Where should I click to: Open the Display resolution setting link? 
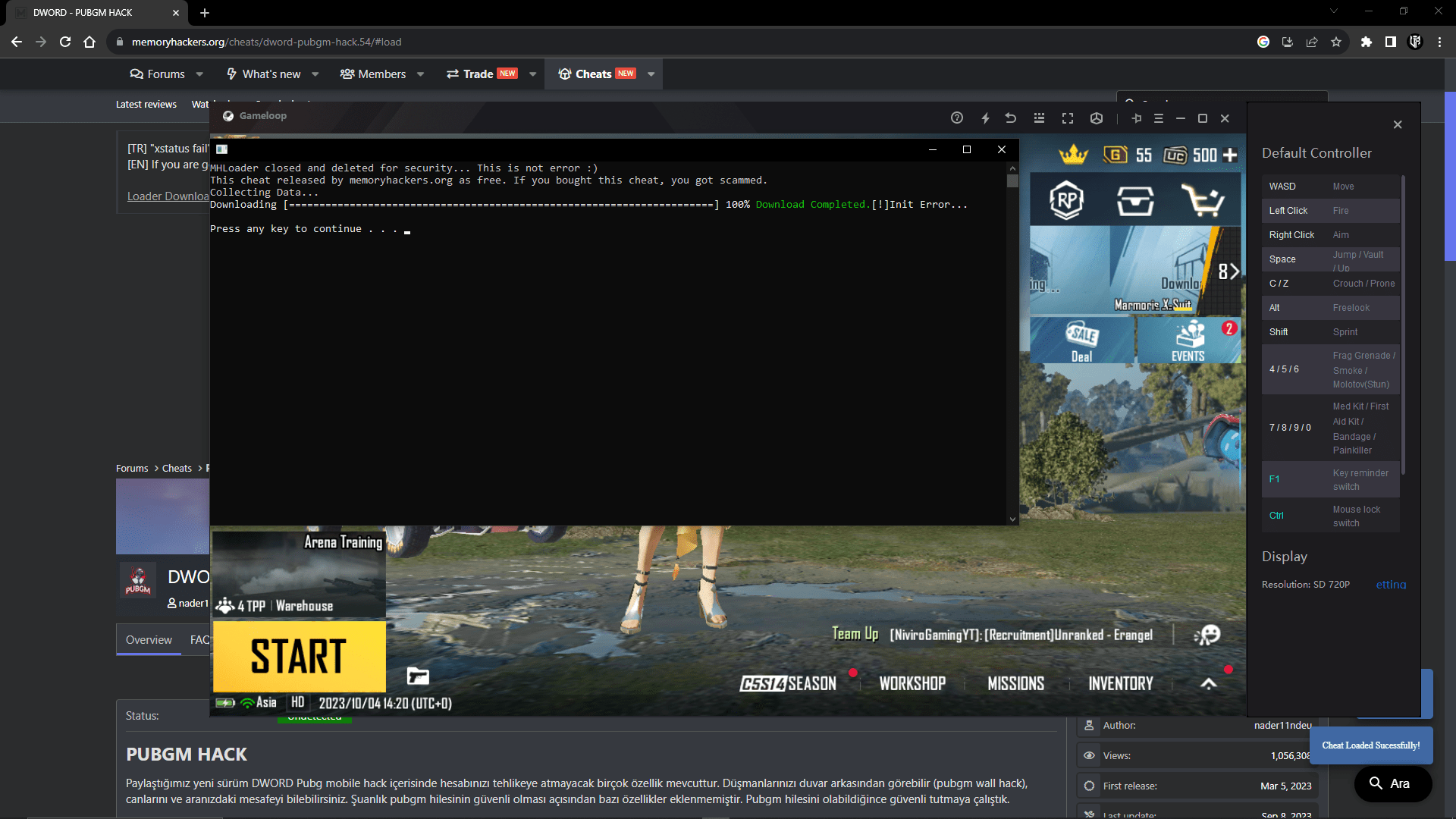click(x=1391, y=585)
